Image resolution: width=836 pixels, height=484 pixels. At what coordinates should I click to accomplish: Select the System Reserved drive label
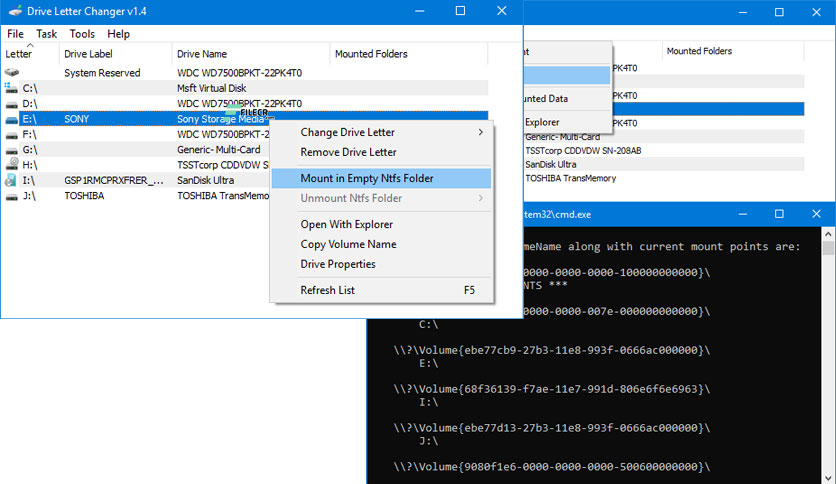tap(102, 72)
